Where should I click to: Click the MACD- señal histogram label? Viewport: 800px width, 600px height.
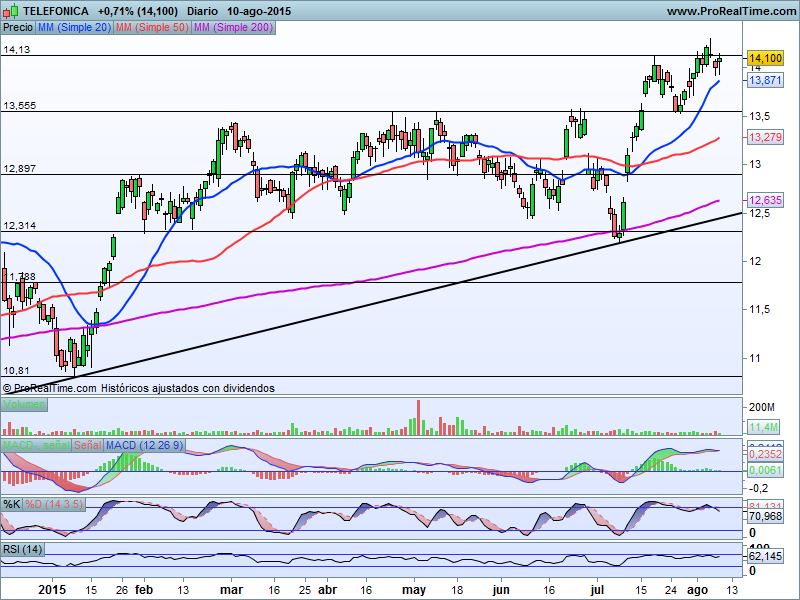pos(36,444)
